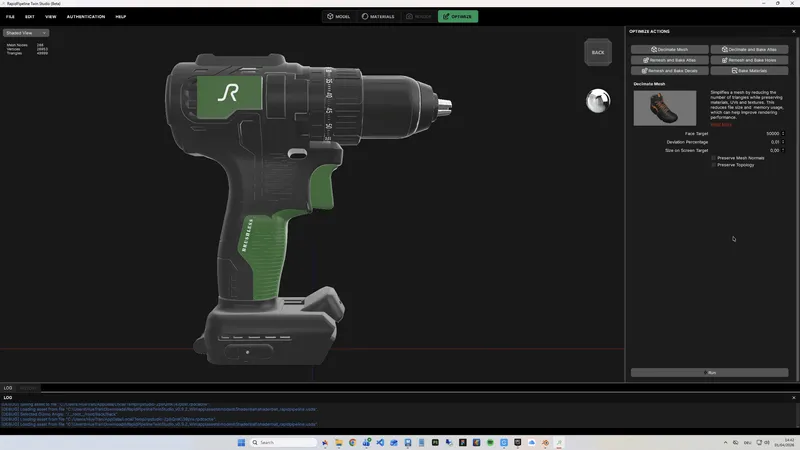Viewport: 800px width, 450px height.
Task: Select Remesh and Bake Atlas action
Action: click(x=670, y=60)
